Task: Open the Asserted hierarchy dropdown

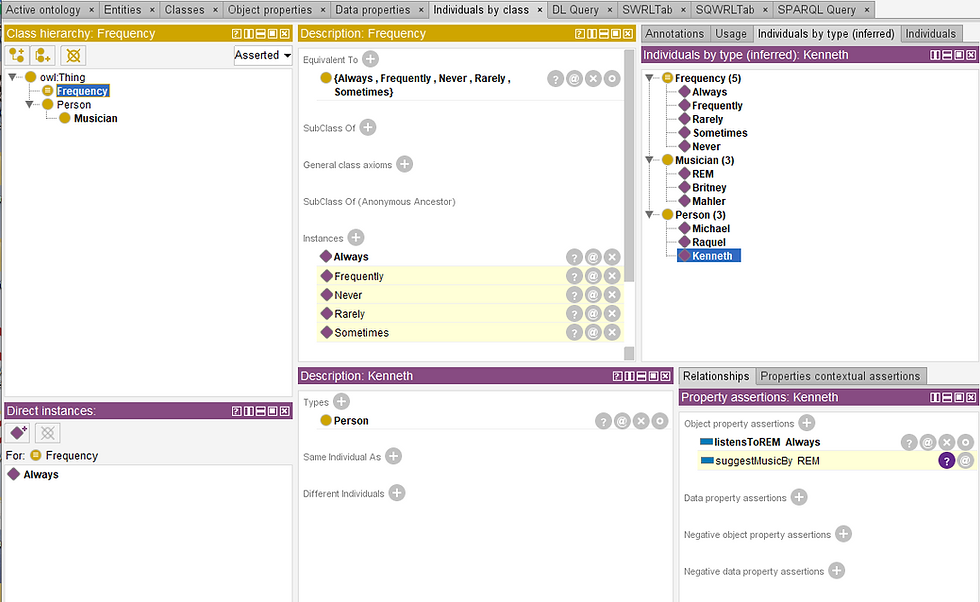Action: tap(263, 56)
